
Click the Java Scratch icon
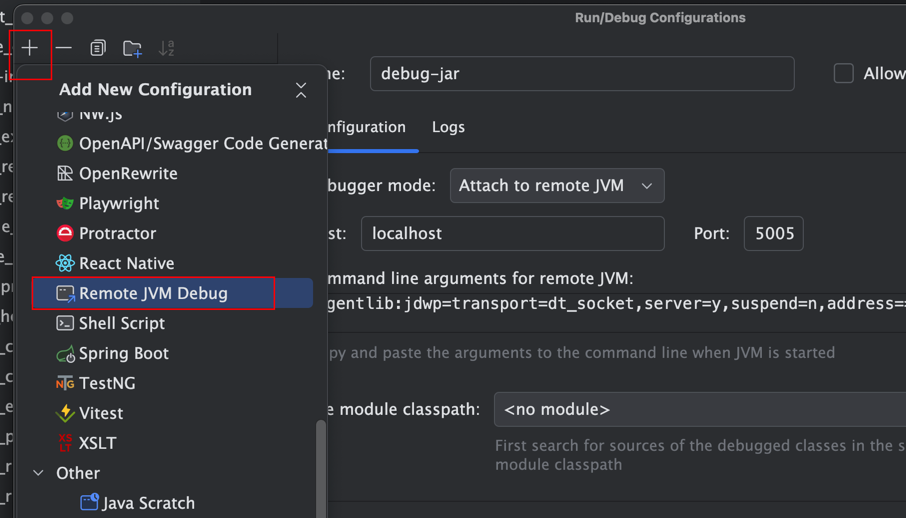(89, 502)
